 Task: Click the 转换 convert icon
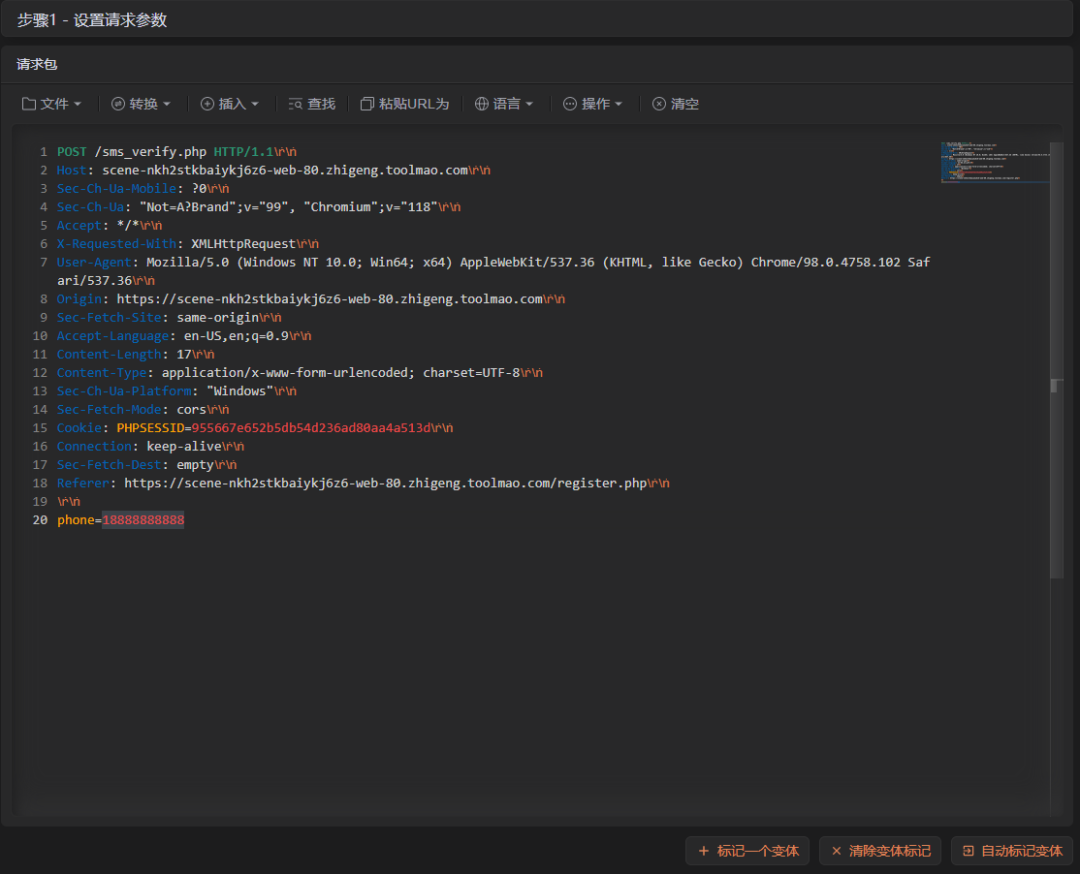pyautogui.click(x=118, y=104)
